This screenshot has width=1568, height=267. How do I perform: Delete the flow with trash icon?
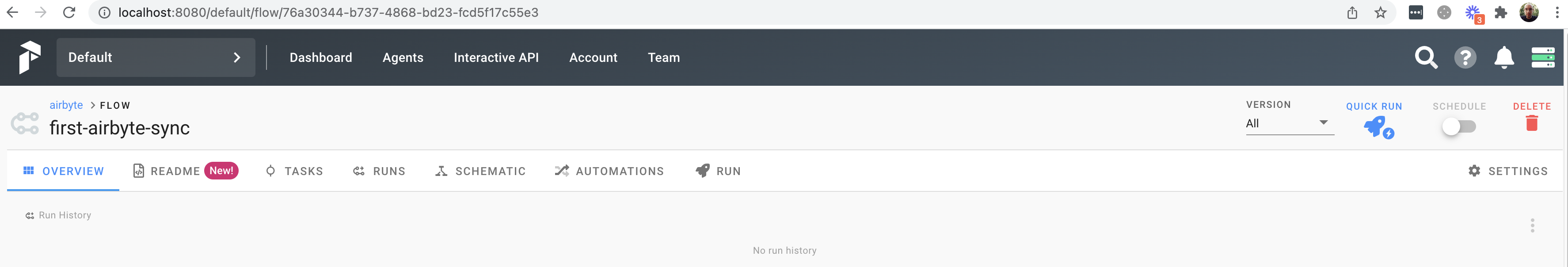click(1531, 123)
